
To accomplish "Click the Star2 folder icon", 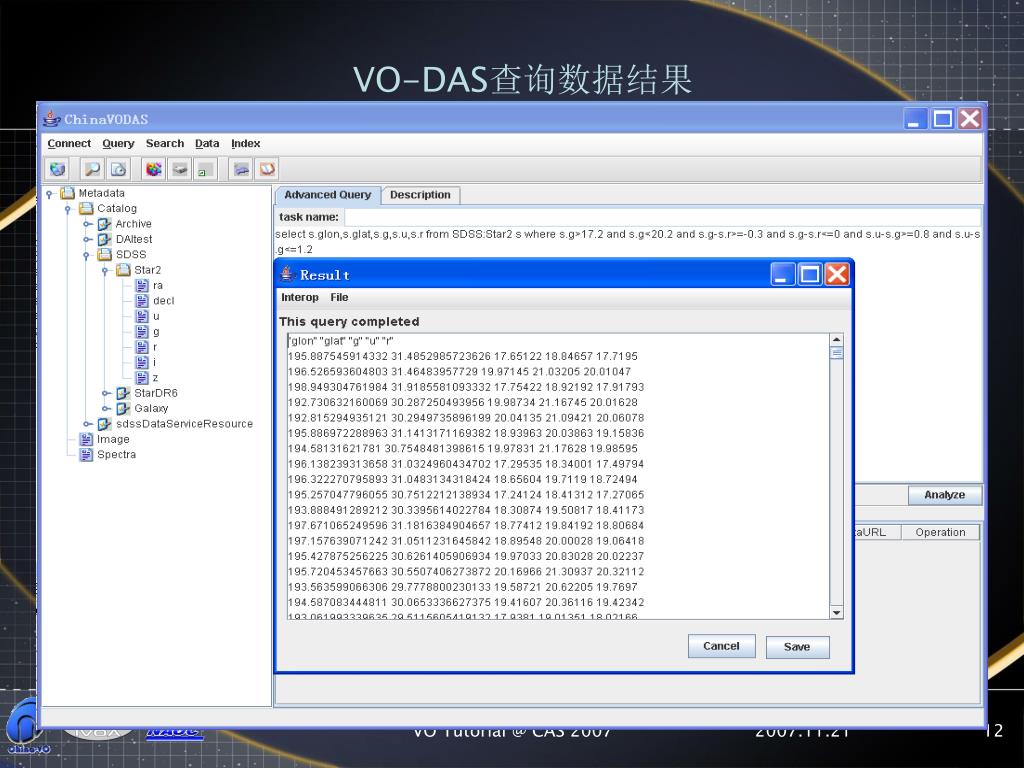I will pyautogui.click(x=123, y=270).
